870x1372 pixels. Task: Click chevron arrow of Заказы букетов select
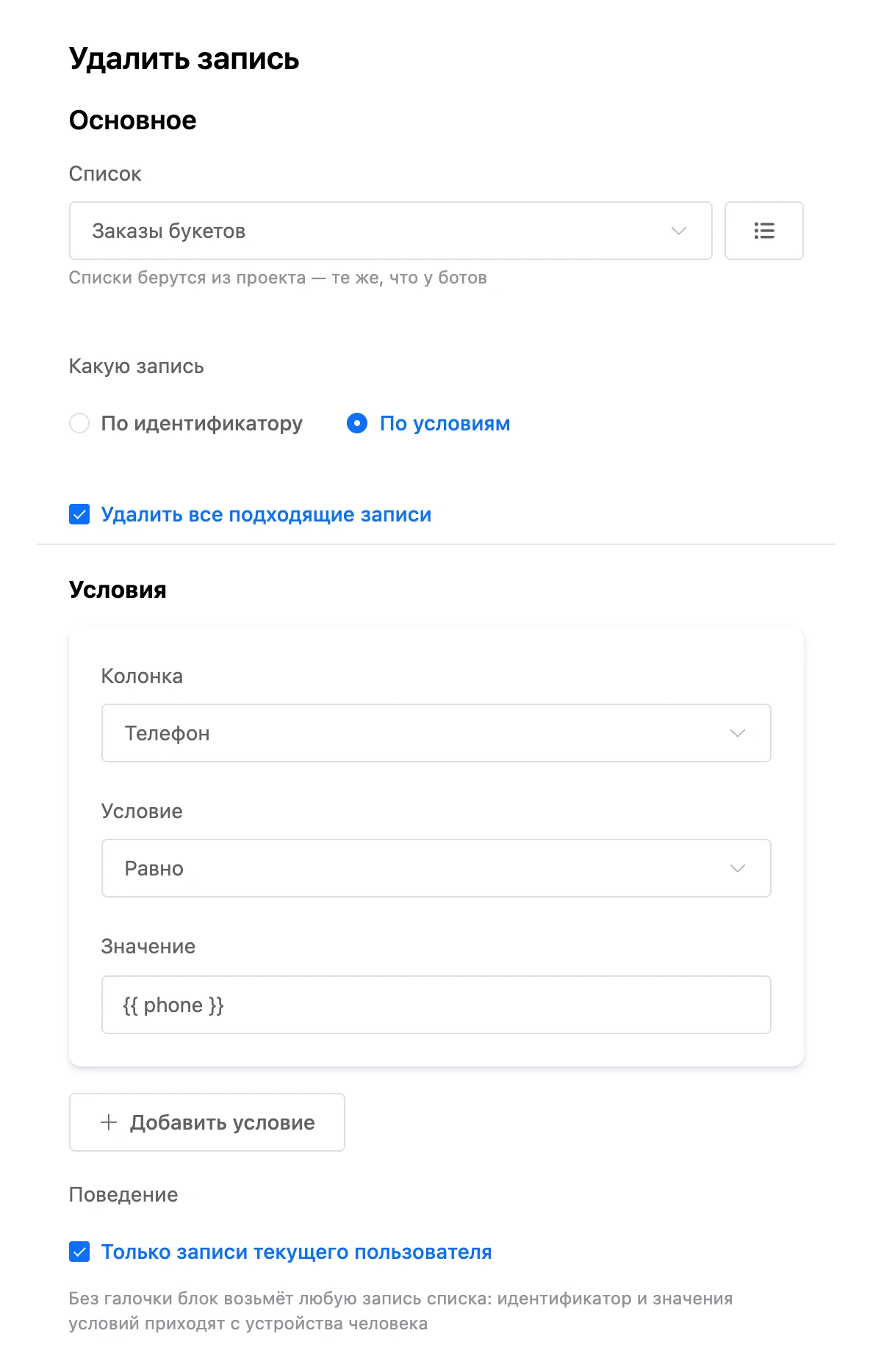[679, 231]
